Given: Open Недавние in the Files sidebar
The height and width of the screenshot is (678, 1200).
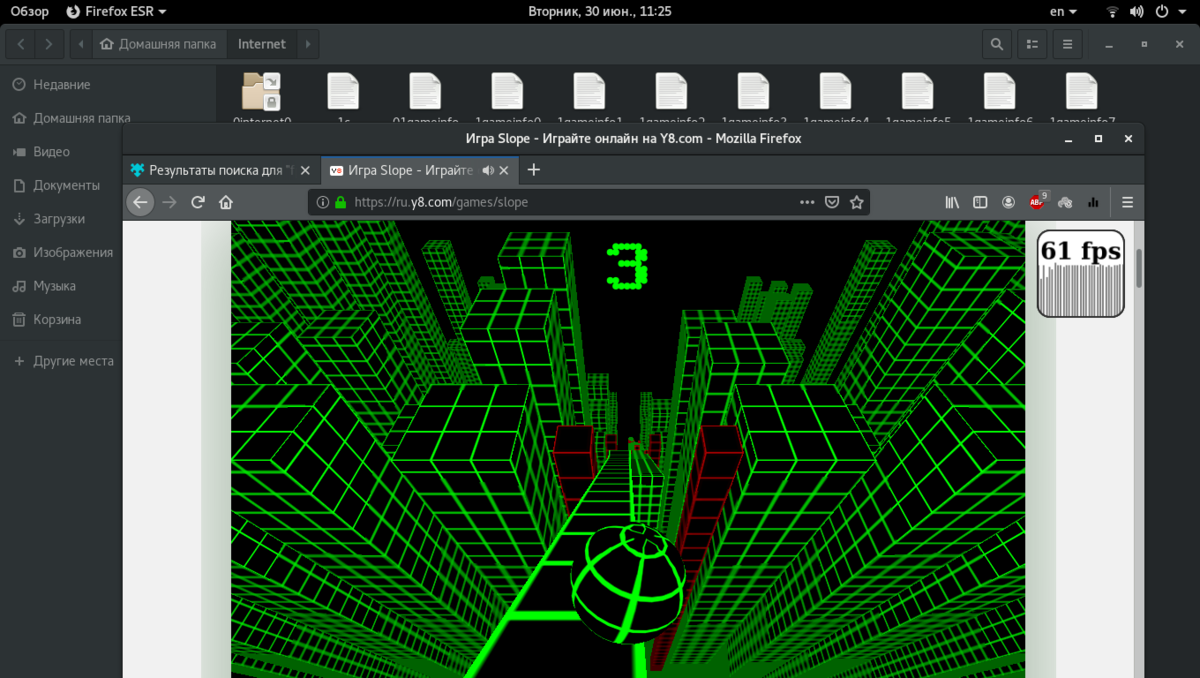Looking at the screenshot, I should tap(108, 85).
